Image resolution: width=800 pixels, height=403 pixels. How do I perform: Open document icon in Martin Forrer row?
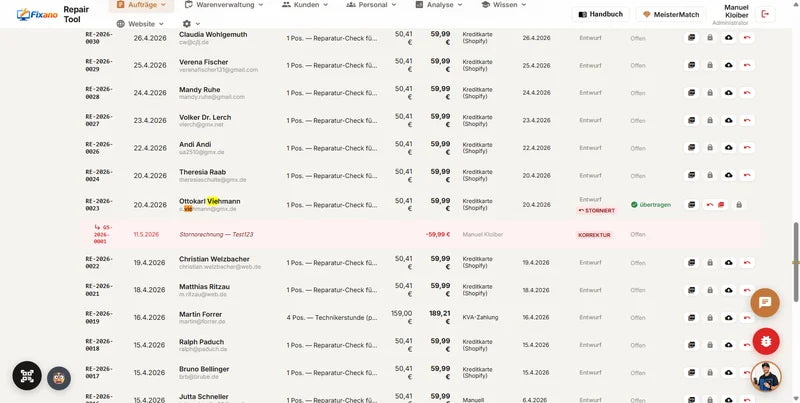[x=691, y=317]
